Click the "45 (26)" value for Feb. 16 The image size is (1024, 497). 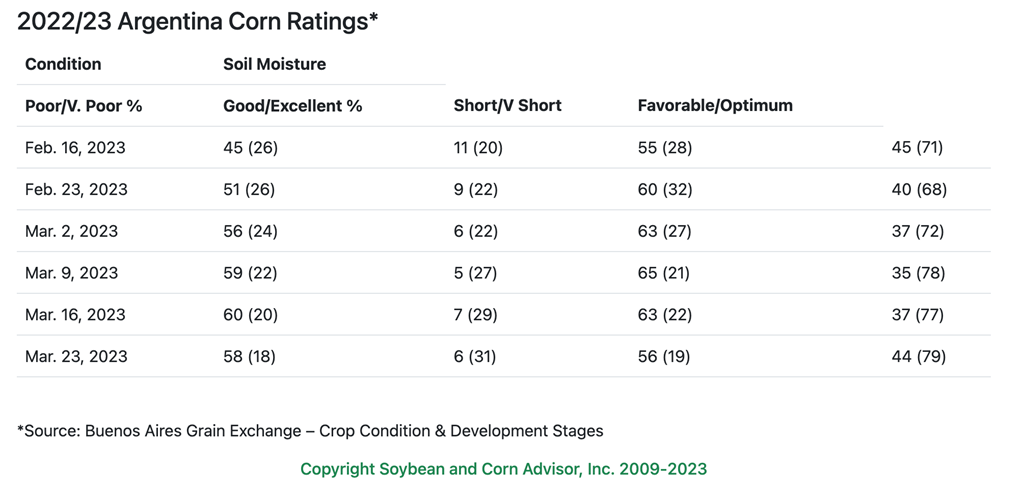[x=250, y=148]
